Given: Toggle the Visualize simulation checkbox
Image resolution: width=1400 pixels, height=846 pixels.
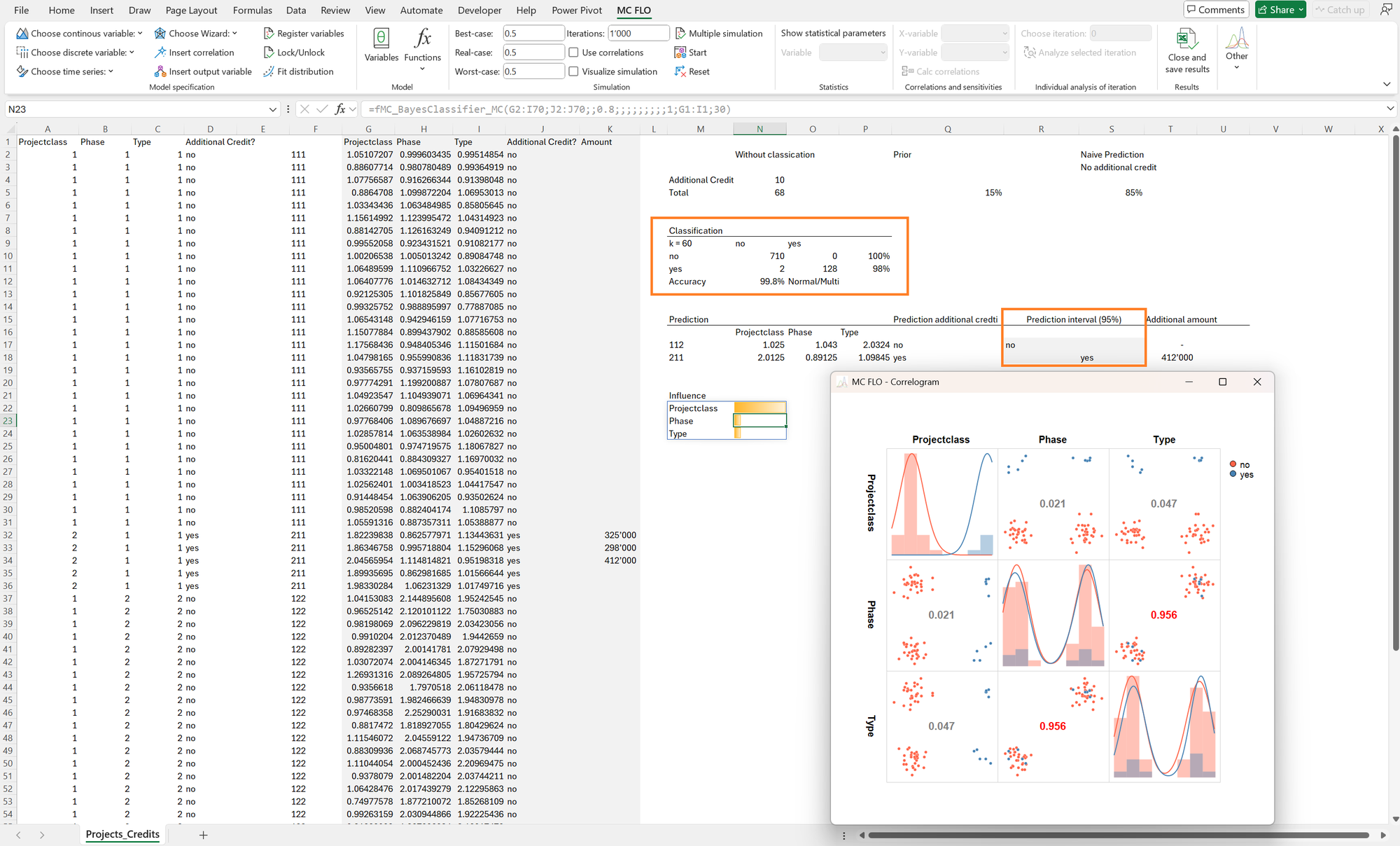Looking at the screenshot, I should 573,71.
